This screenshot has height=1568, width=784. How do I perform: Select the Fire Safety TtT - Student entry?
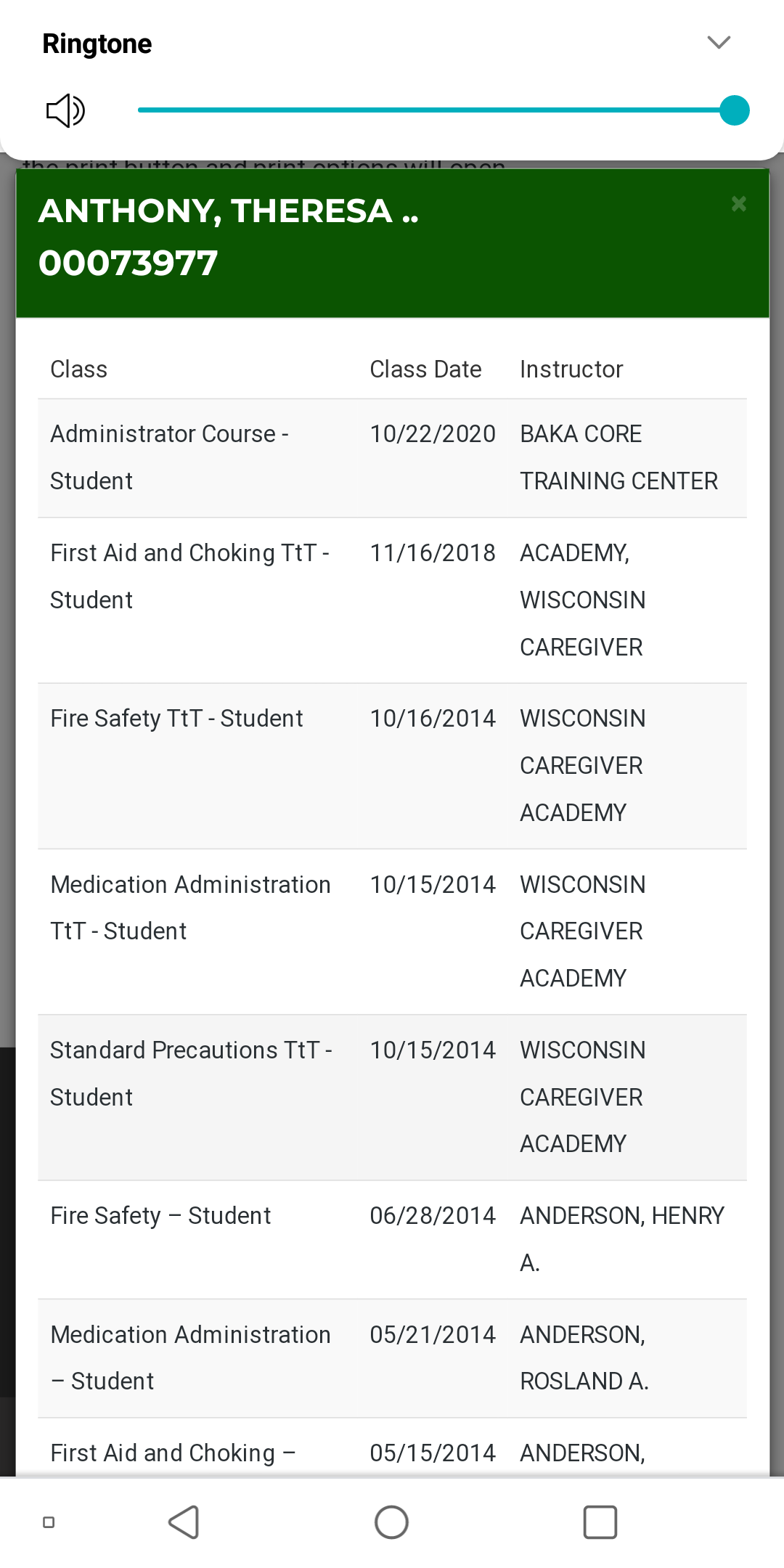pos(176,719)
